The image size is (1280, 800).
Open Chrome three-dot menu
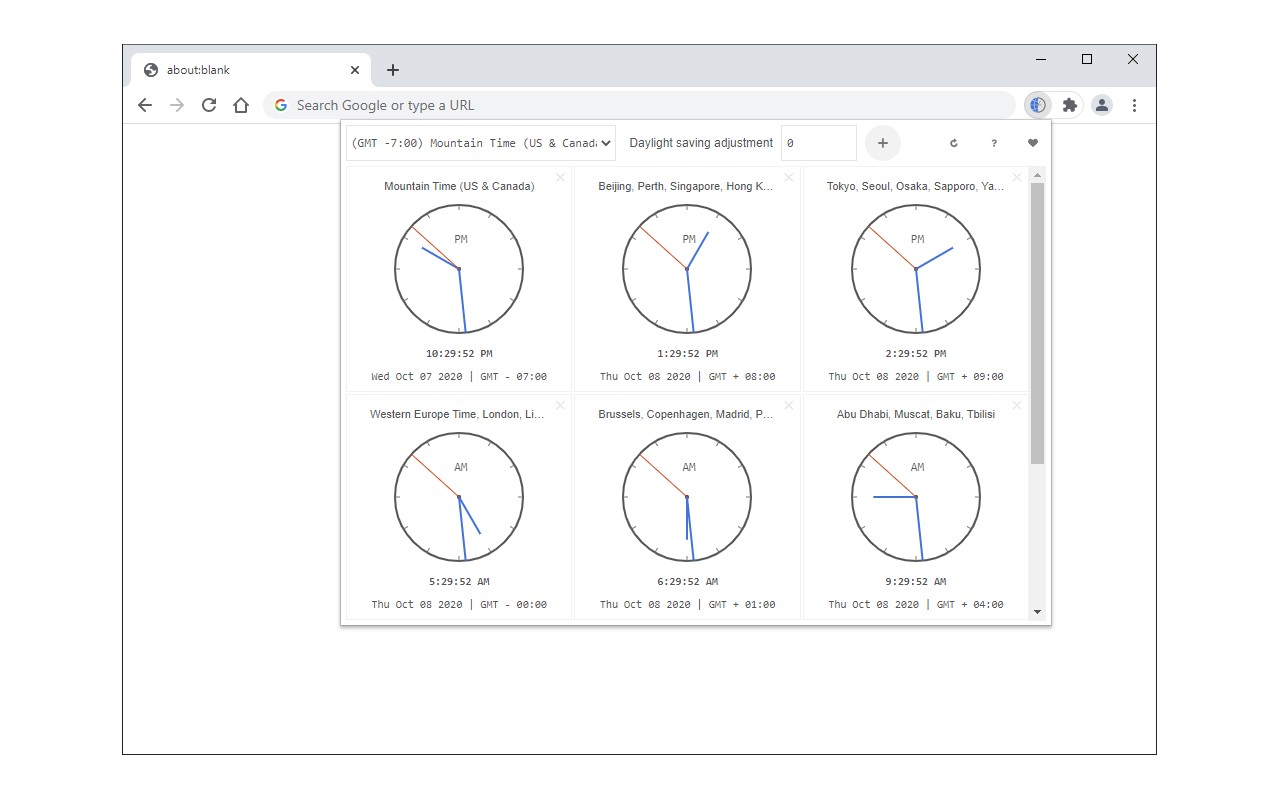1134,105
